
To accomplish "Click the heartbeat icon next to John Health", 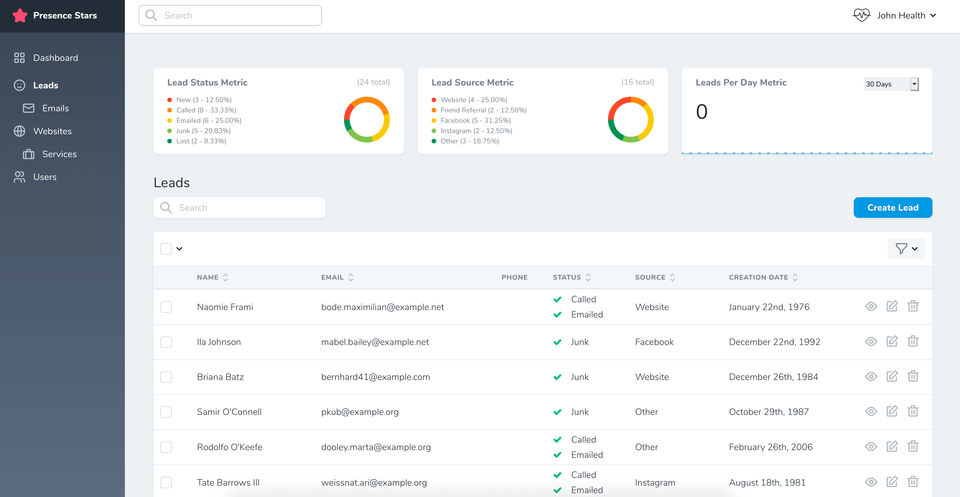I will click(861, 16).
